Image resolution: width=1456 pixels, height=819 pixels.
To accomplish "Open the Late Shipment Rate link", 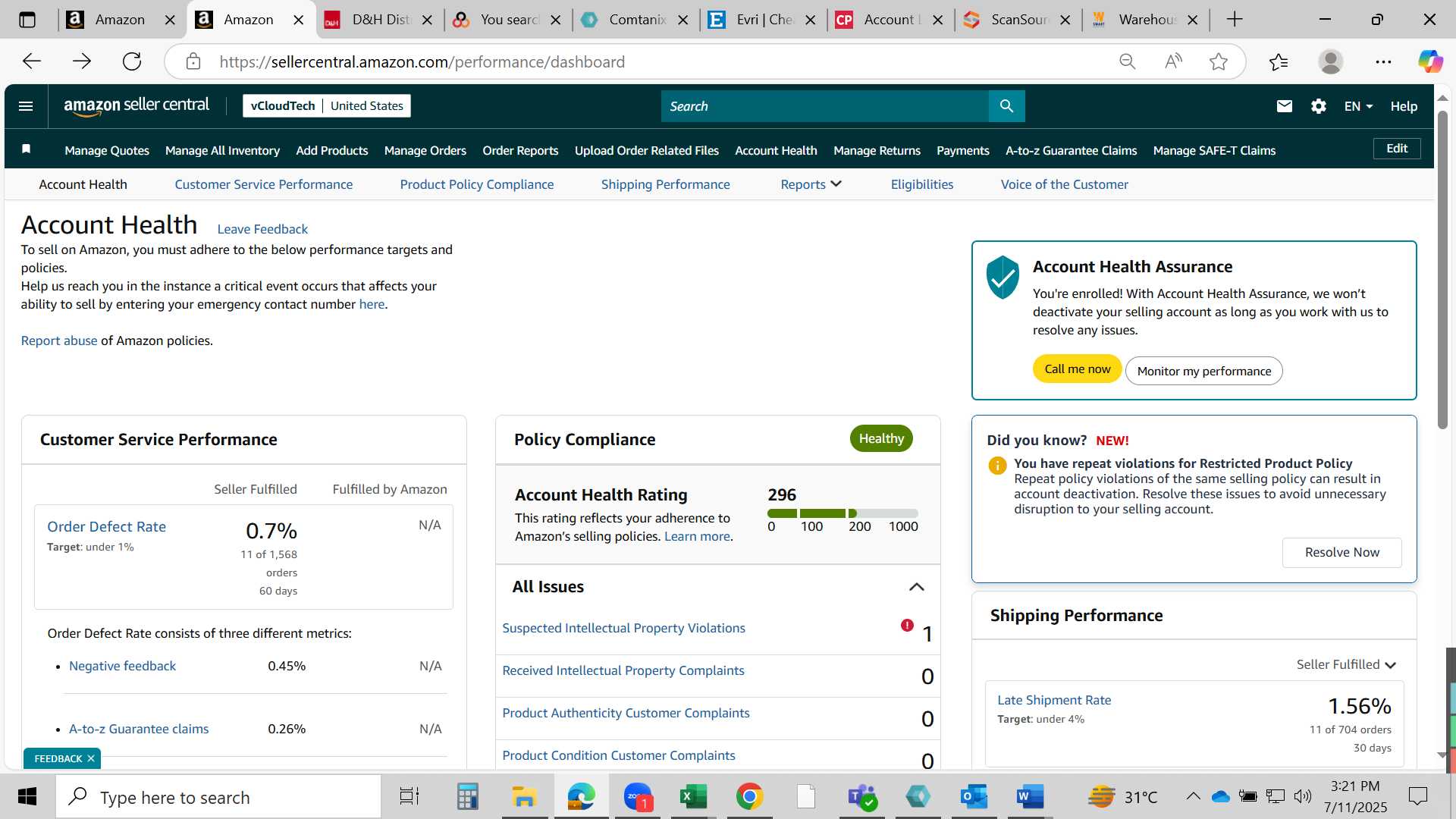I will [x=1054, y=700].
